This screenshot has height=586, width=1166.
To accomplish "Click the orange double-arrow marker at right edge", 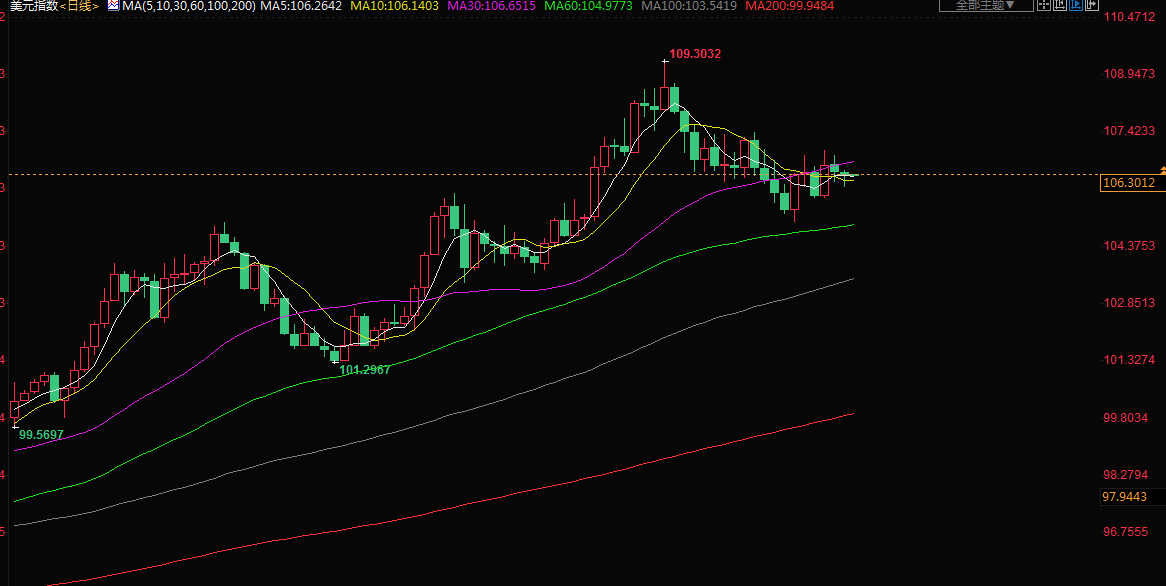I will [x=1162, y=170].
